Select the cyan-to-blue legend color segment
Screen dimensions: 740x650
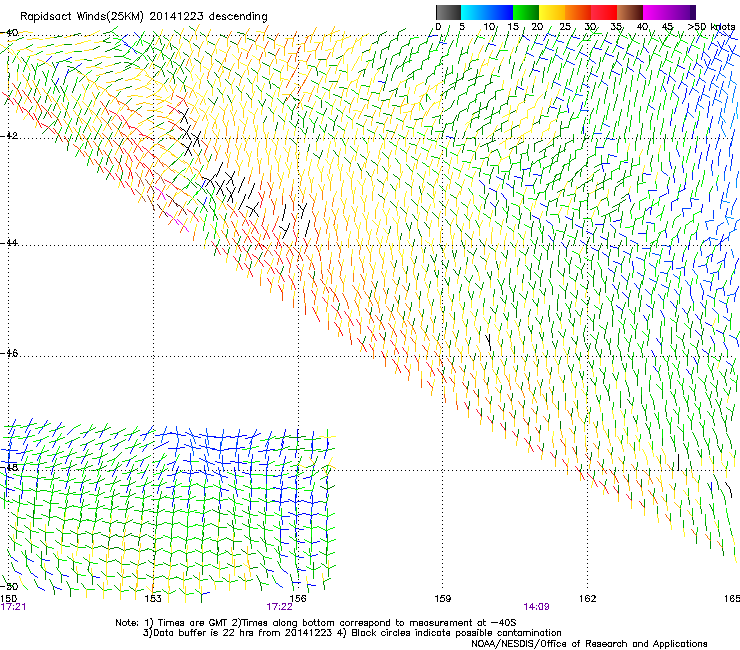tap(487, 12)
